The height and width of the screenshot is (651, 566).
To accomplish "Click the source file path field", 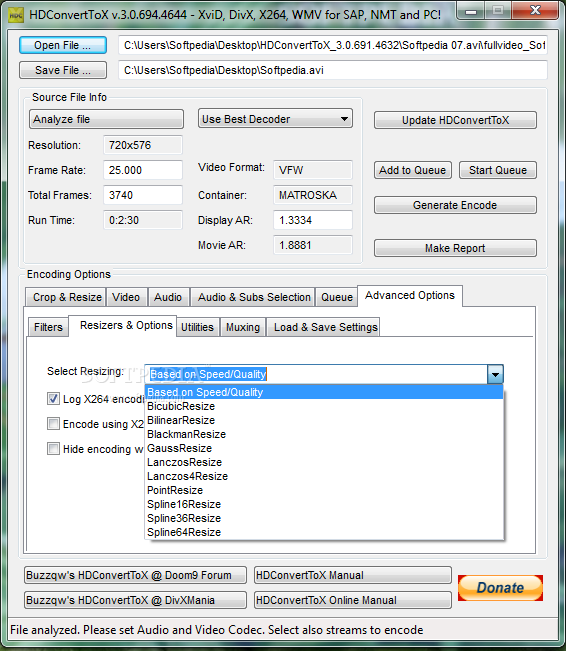I will pos(333,45).
